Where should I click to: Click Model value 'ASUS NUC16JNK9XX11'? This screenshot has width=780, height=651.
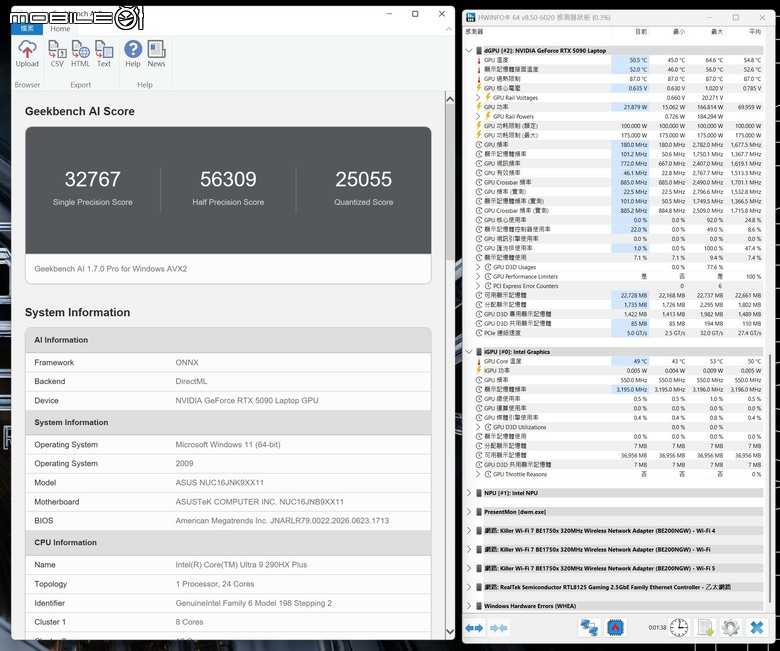pyautogui.click(x=219, y=482)
